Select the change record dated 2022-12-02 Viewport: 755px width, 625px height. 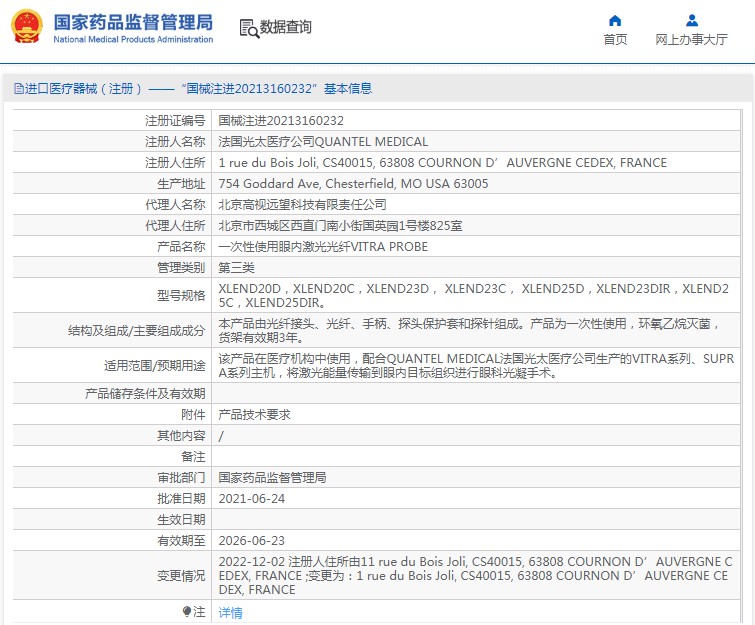475,576
